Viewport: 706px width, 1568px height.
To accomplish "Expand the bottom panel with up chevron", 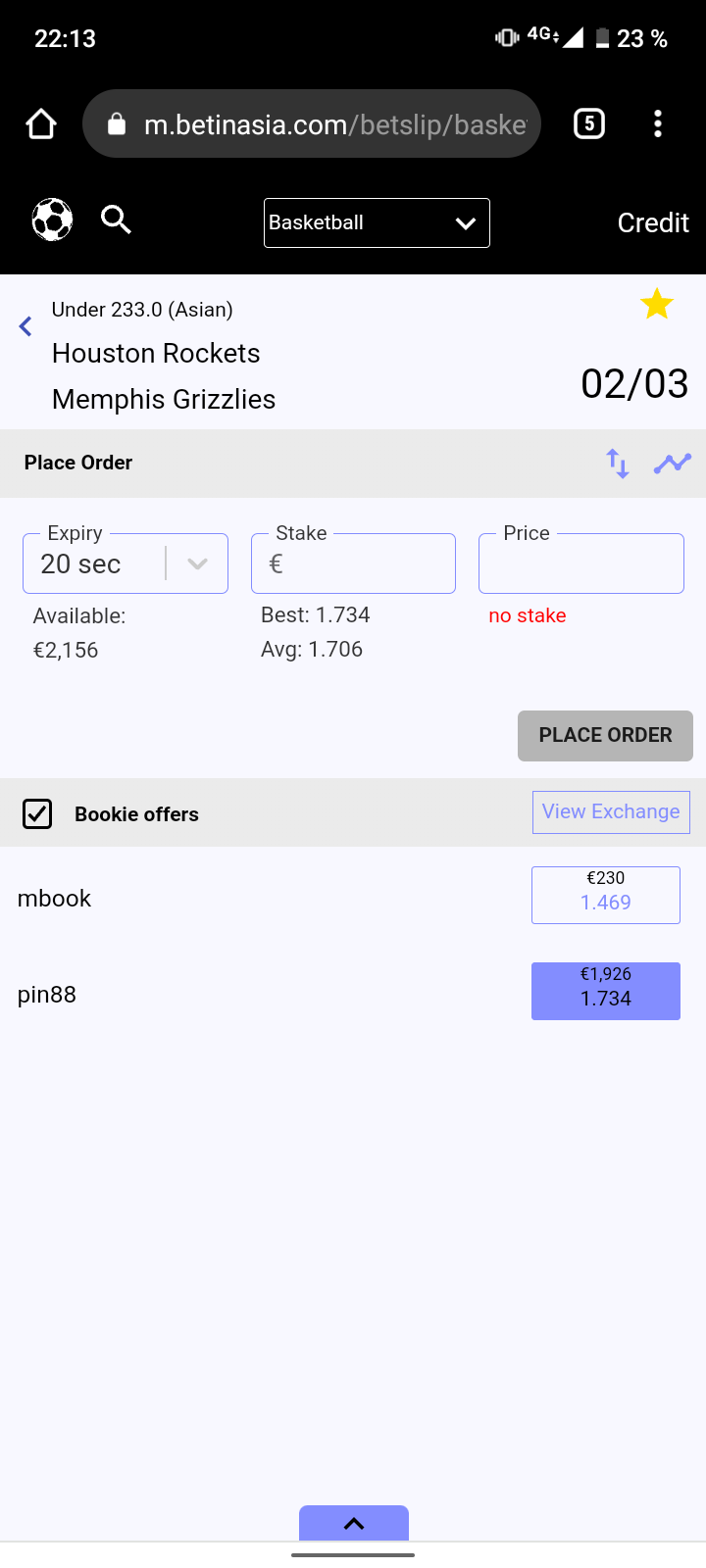I will 354,1523.
